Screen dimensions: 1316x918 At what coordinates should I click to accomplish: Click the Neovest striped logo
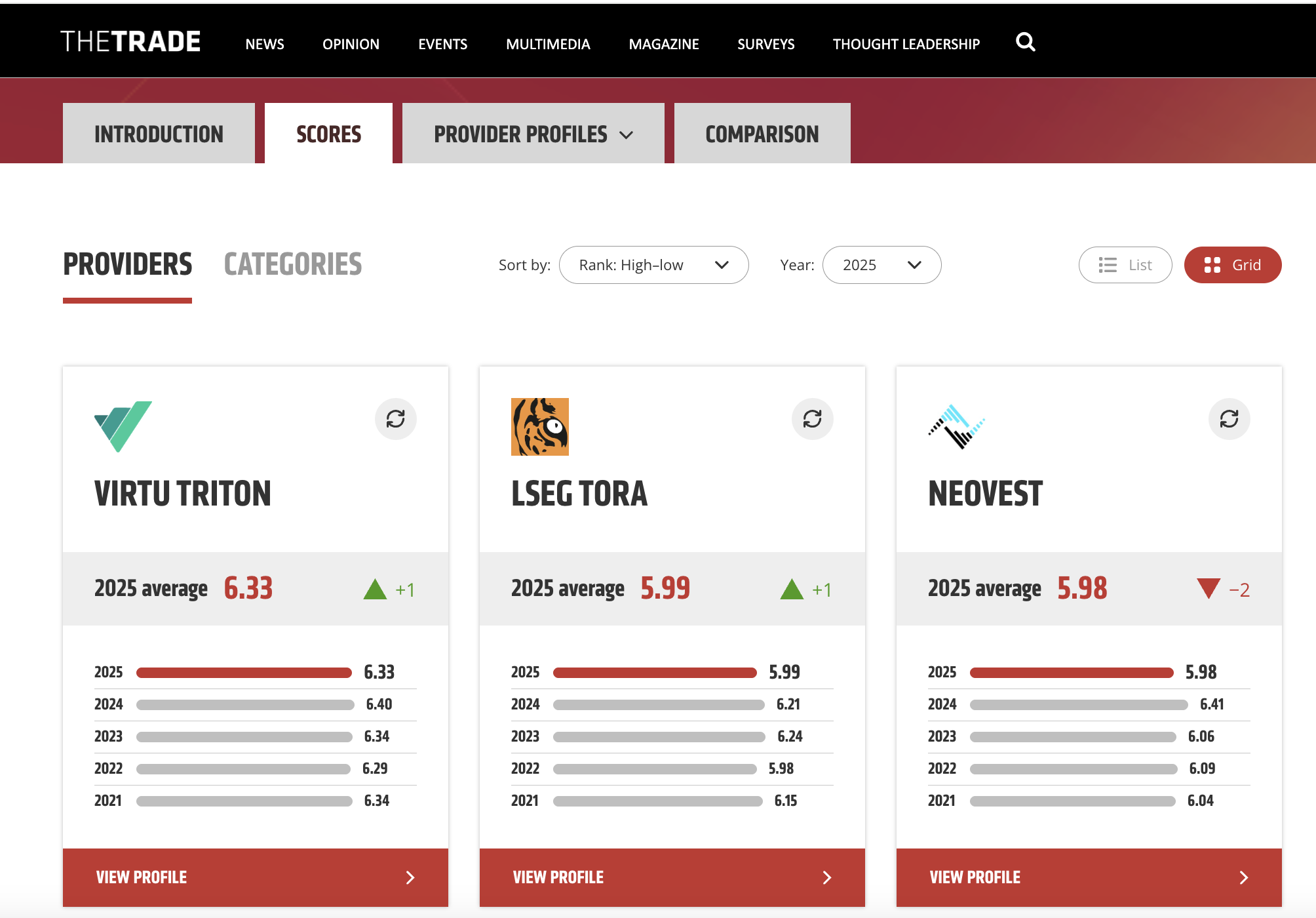click(956, 427)
